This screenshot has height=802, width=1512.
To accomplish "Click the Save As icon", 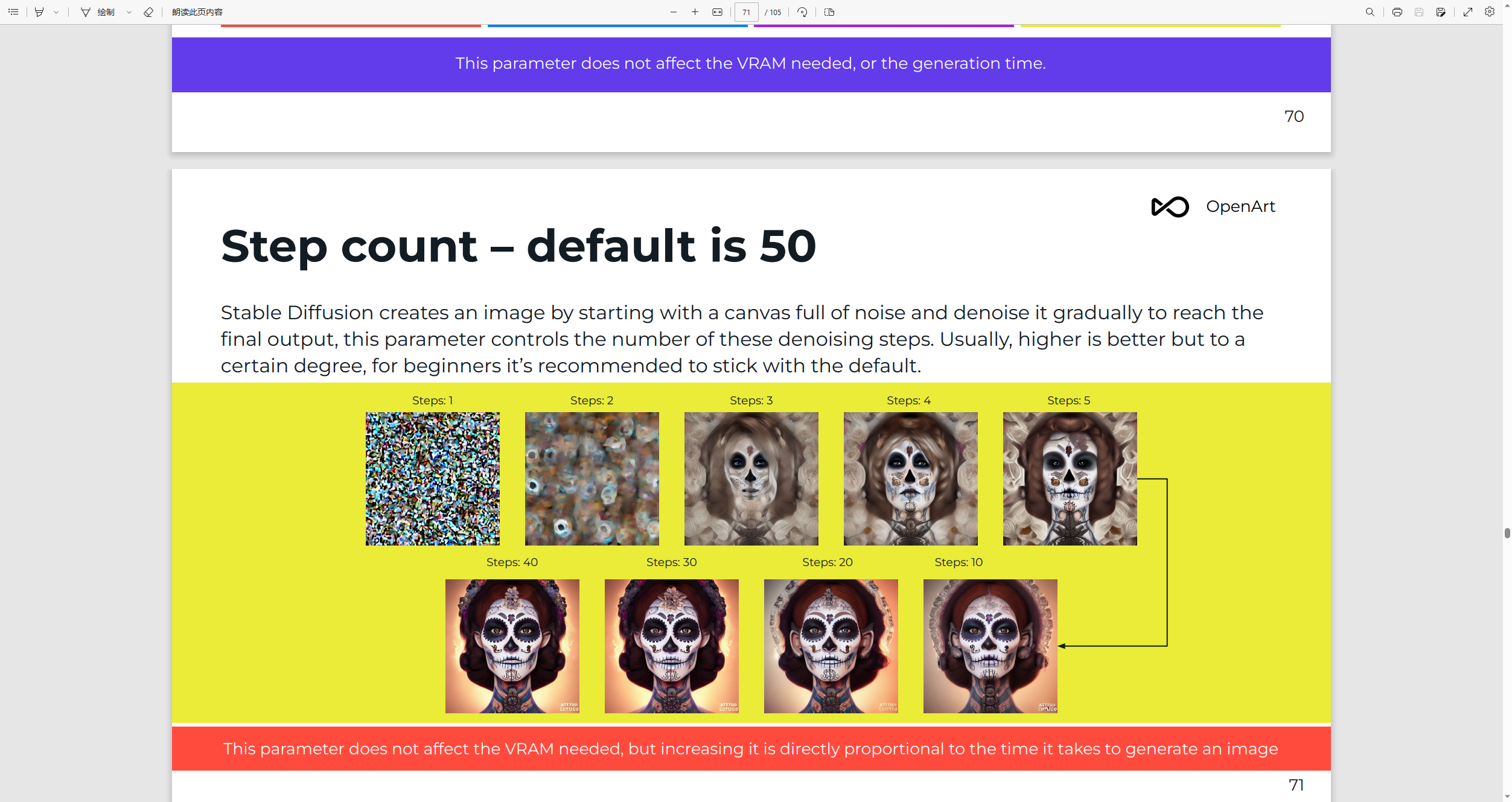I will [x=1441, y=12].
